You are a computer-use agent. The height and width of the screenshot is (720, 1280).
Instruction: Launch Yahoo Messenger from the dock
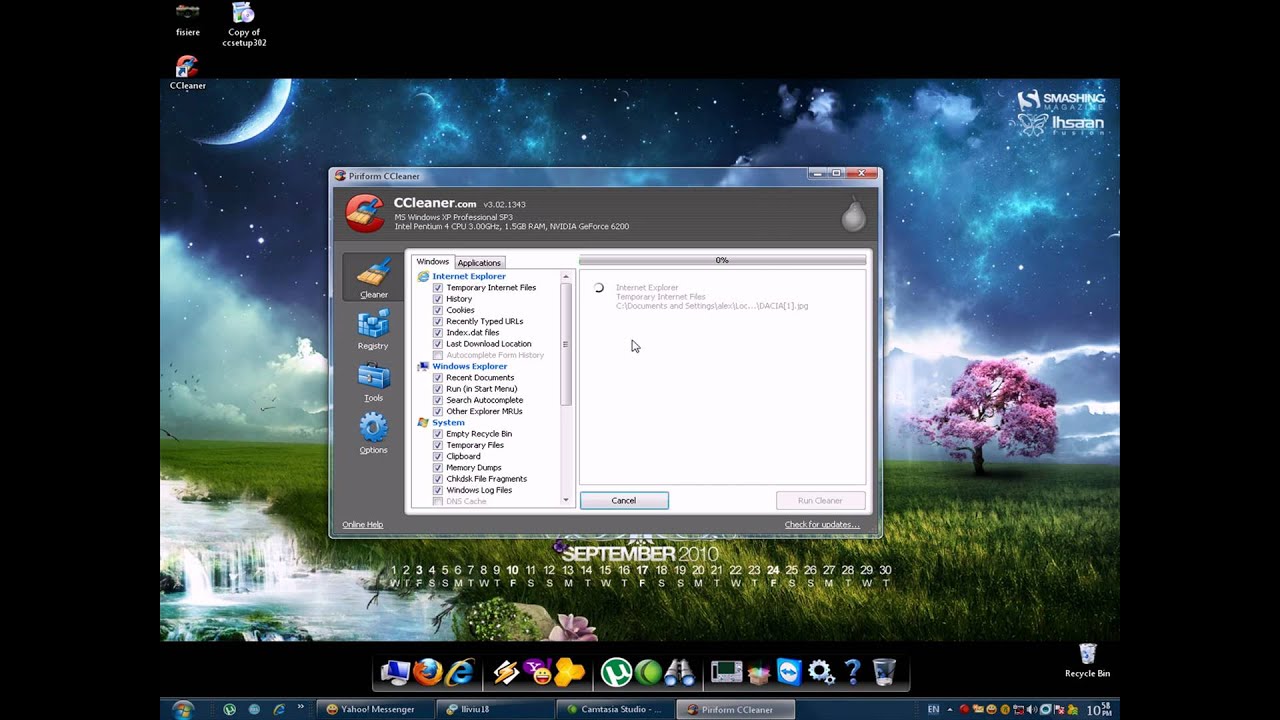(x=538, y=672)
